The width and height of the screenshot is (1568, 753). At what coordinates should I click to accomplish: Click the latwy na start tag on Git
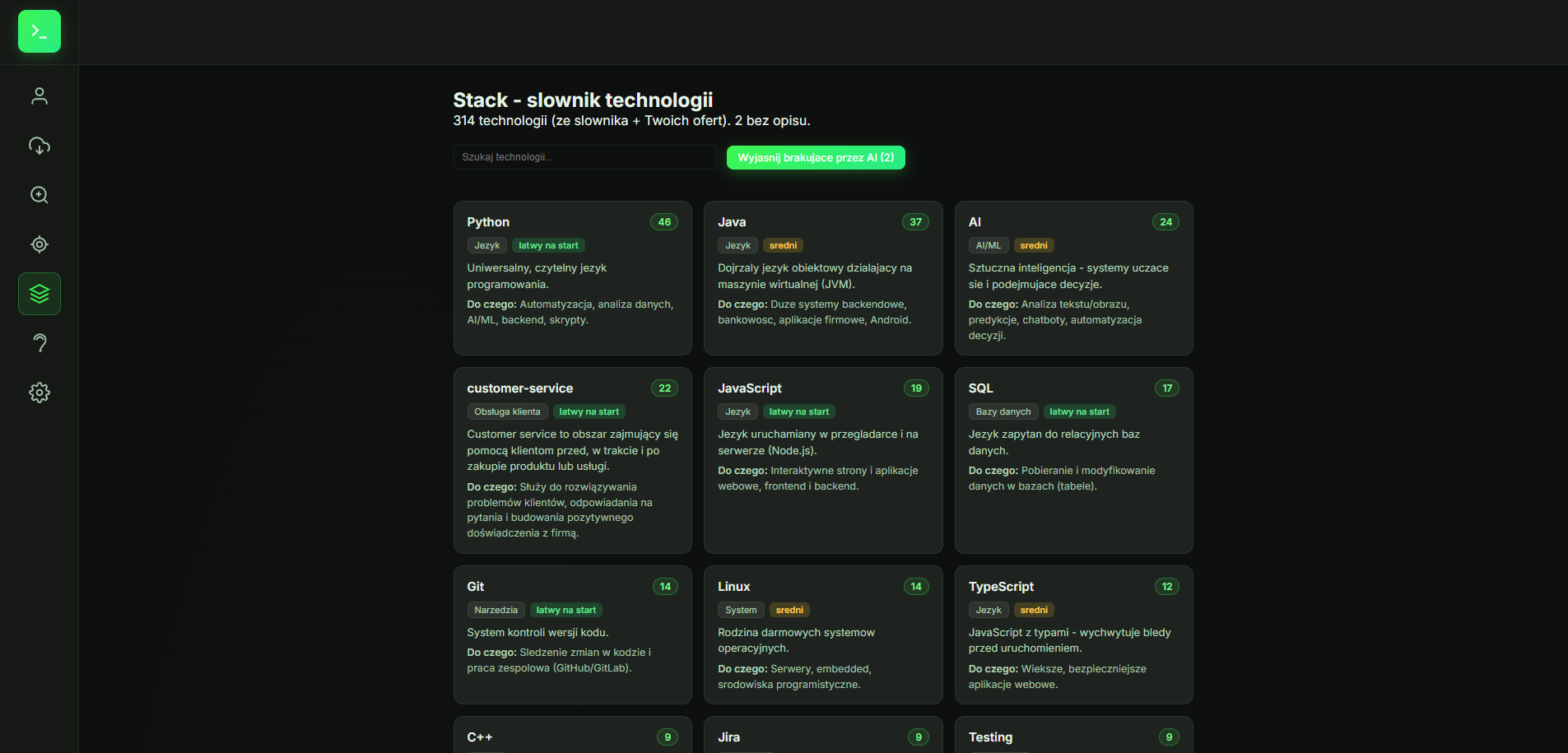click(566, 610)
